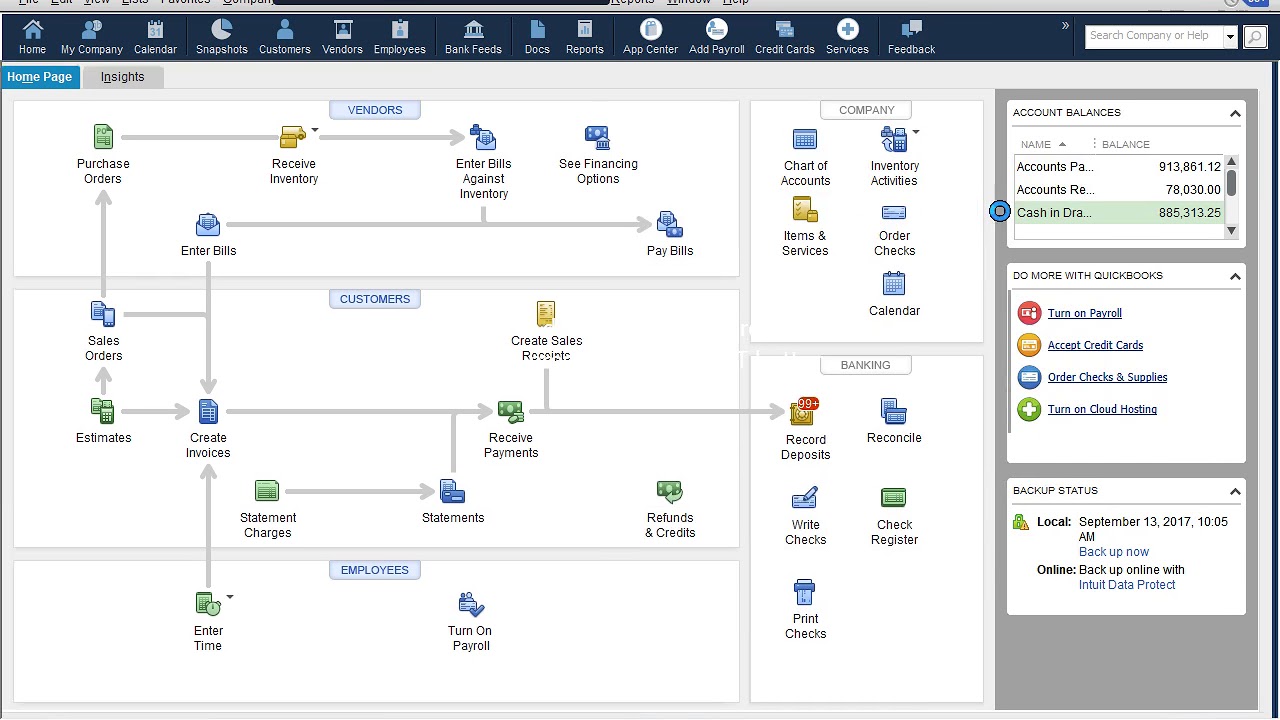Click the Enter Bills icon
This screenshot has height=720, width=1280.
click(x=208, y=224)
